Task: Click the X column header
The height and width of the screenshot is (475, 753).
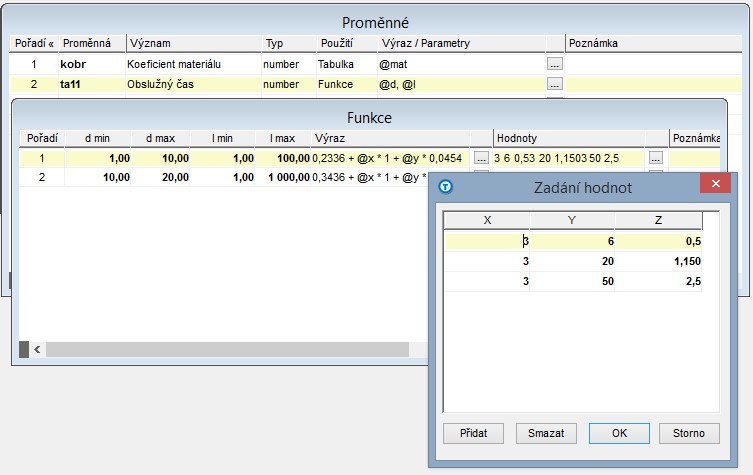Action: (487, 220)
